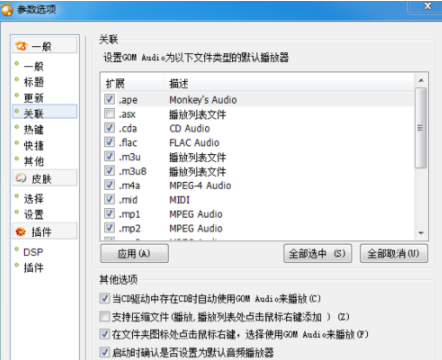Image resolution: width=442 pixels, height=360 pixels.
Task: Click the file type list scrollbar thumb
Action: 421,128
